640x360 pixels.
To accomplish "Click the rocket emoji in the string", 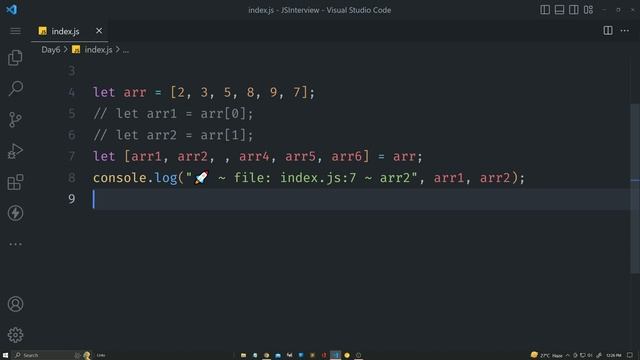I will [201, 178].
